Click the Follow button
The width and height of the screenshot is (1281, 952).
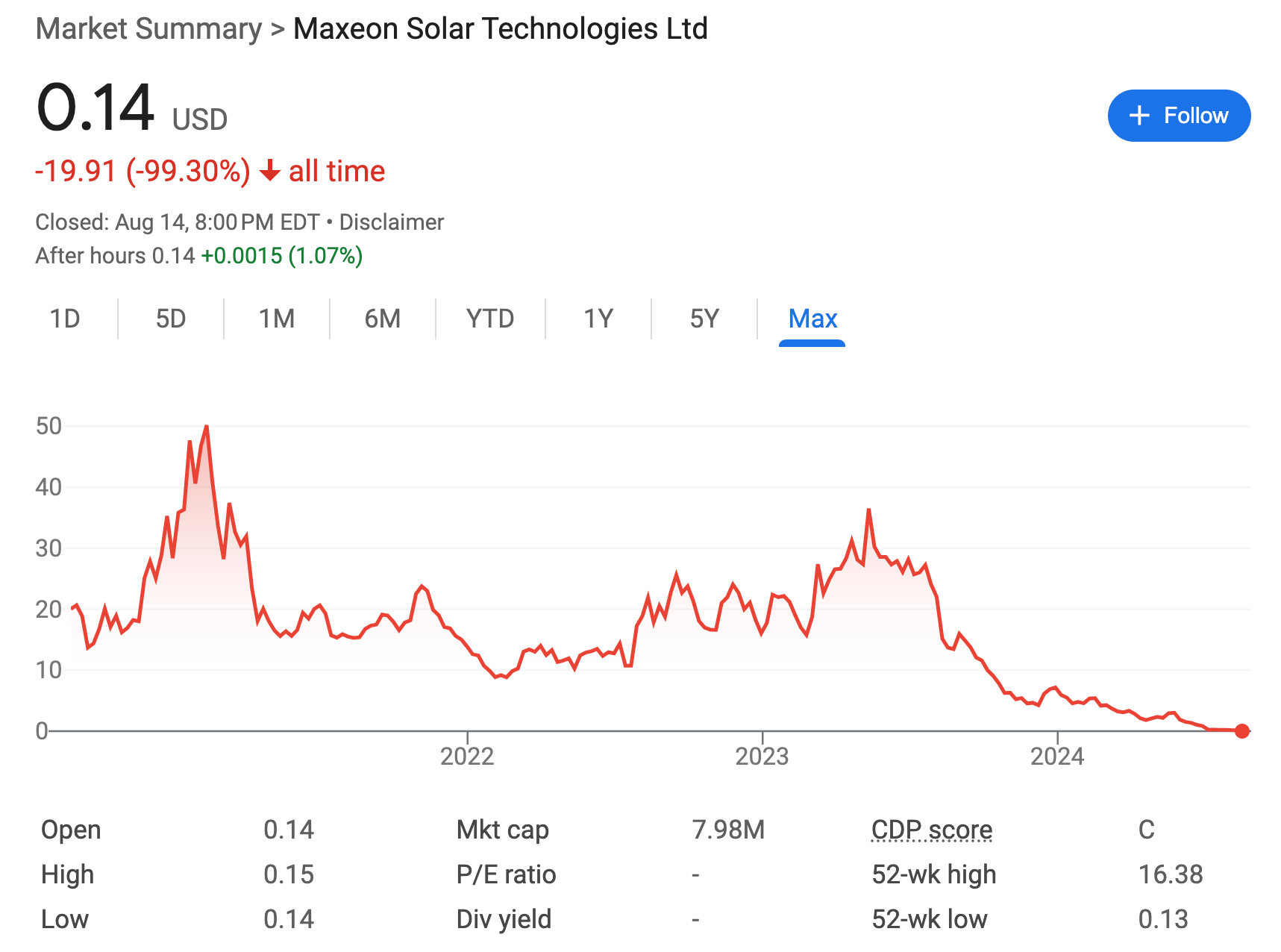(1179, 115)
